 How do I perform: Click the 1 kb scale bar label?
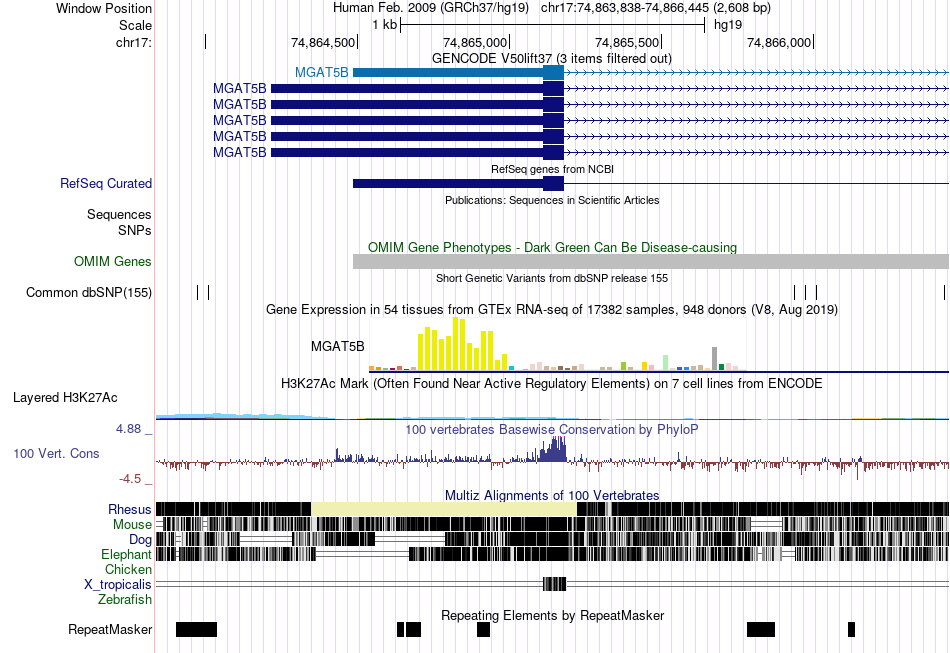pyautogui.click(x=384, y=25)
